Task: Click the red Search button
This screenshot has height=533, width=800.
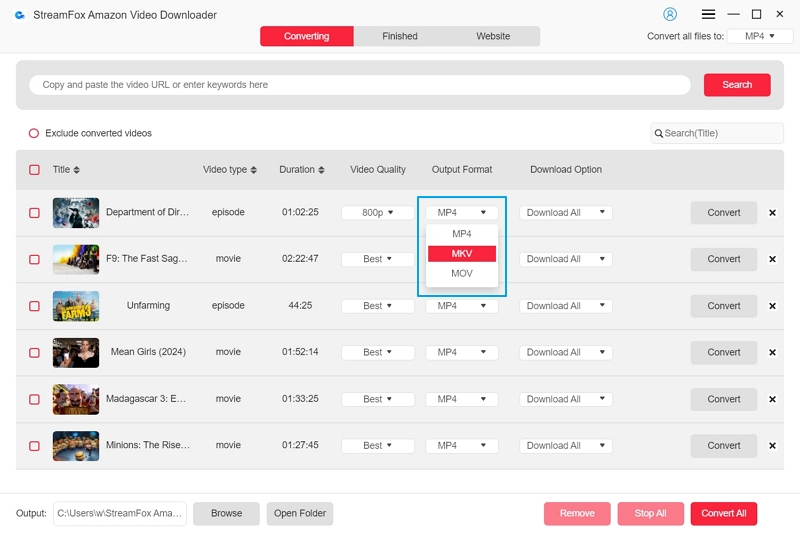Action: [737, 85]
